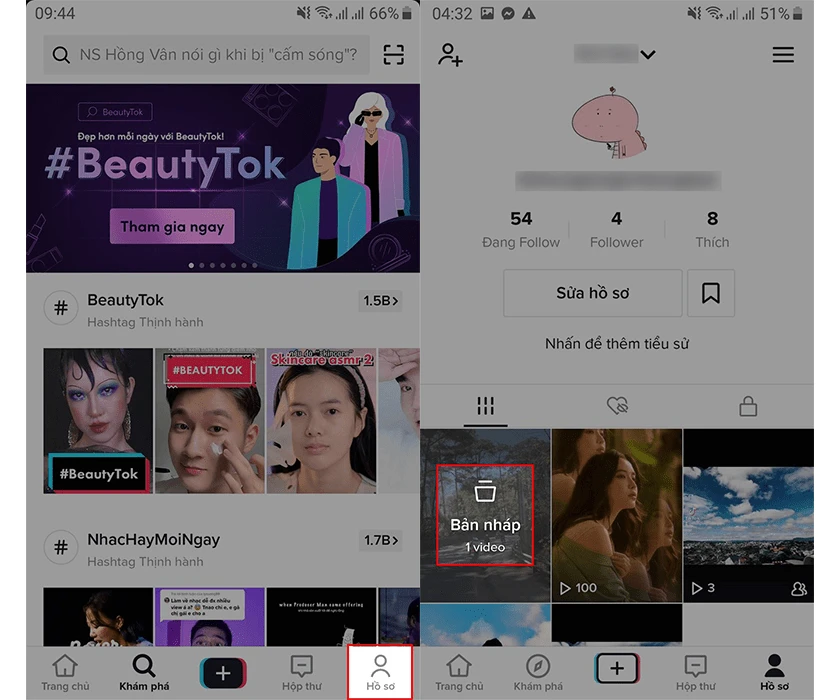The height and width of the screenshot is (700, 840).
Task: Open the Bản nháp drafts thumbnail
Action: pos(485,515)
